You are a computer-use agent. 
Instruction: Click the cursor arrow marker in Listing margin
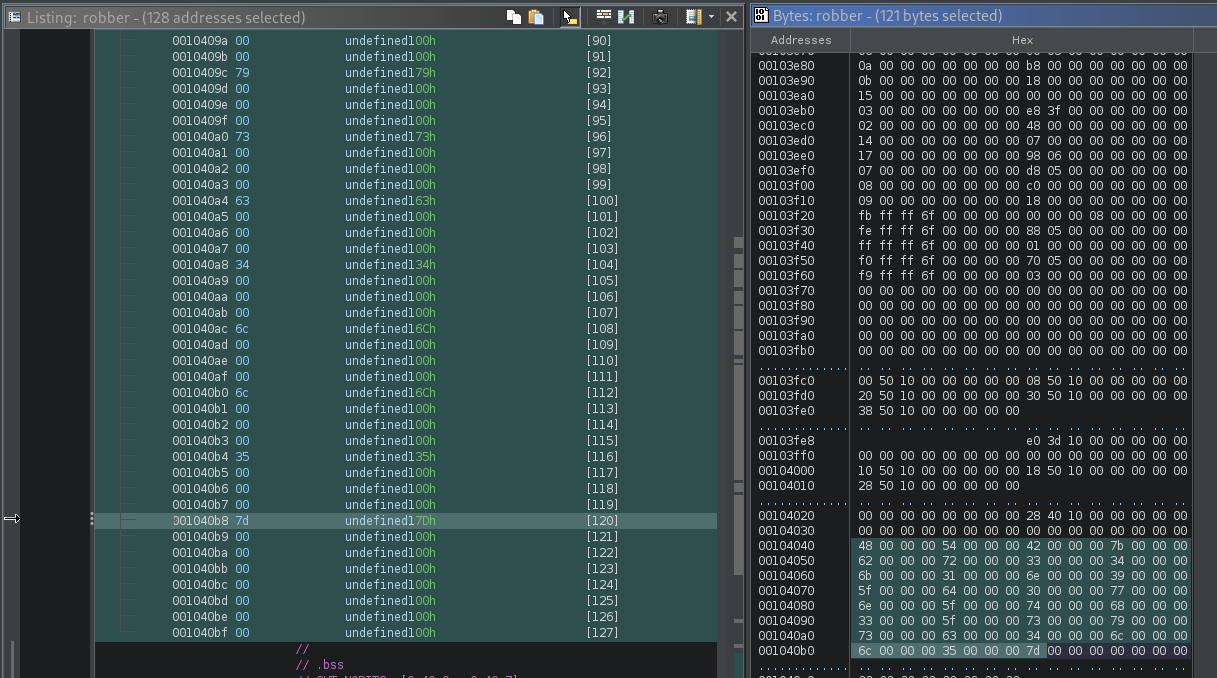pyautogui.click(x=12, y=518)
